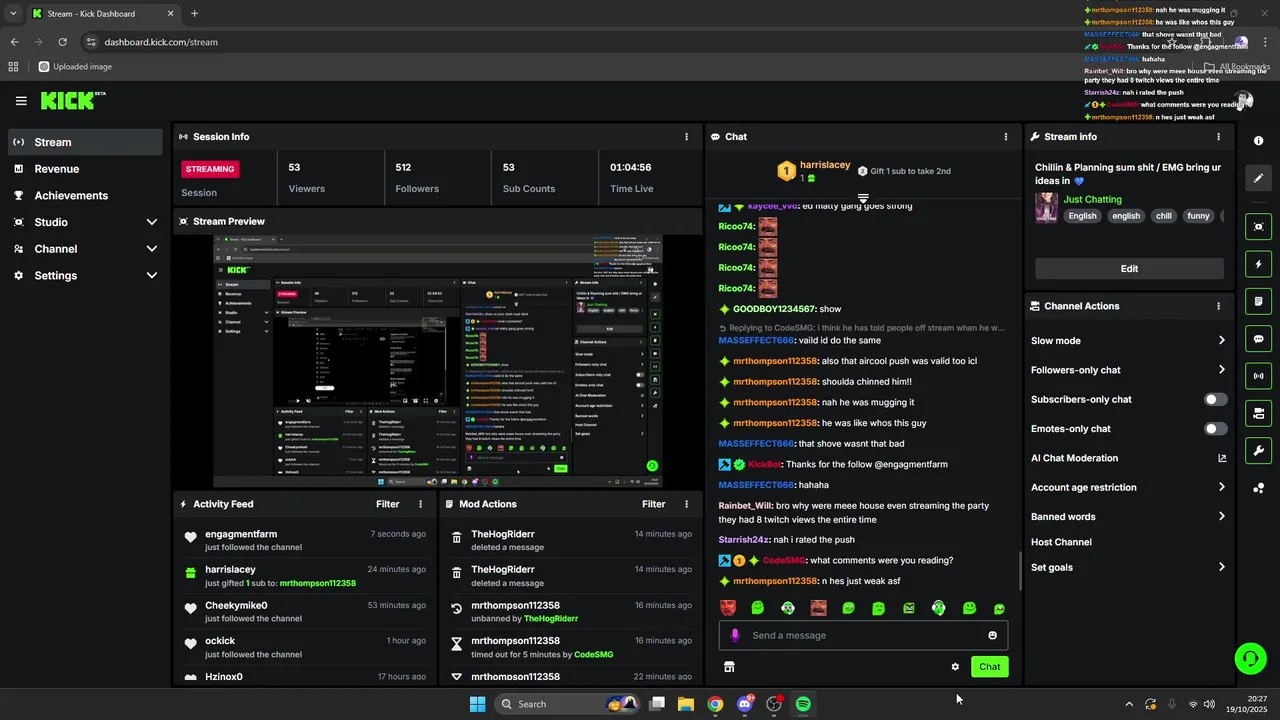The width and height of the screenshot is (1280, 720).
Task: Open Chat panel three-dot options
Action: (1006, 137)
